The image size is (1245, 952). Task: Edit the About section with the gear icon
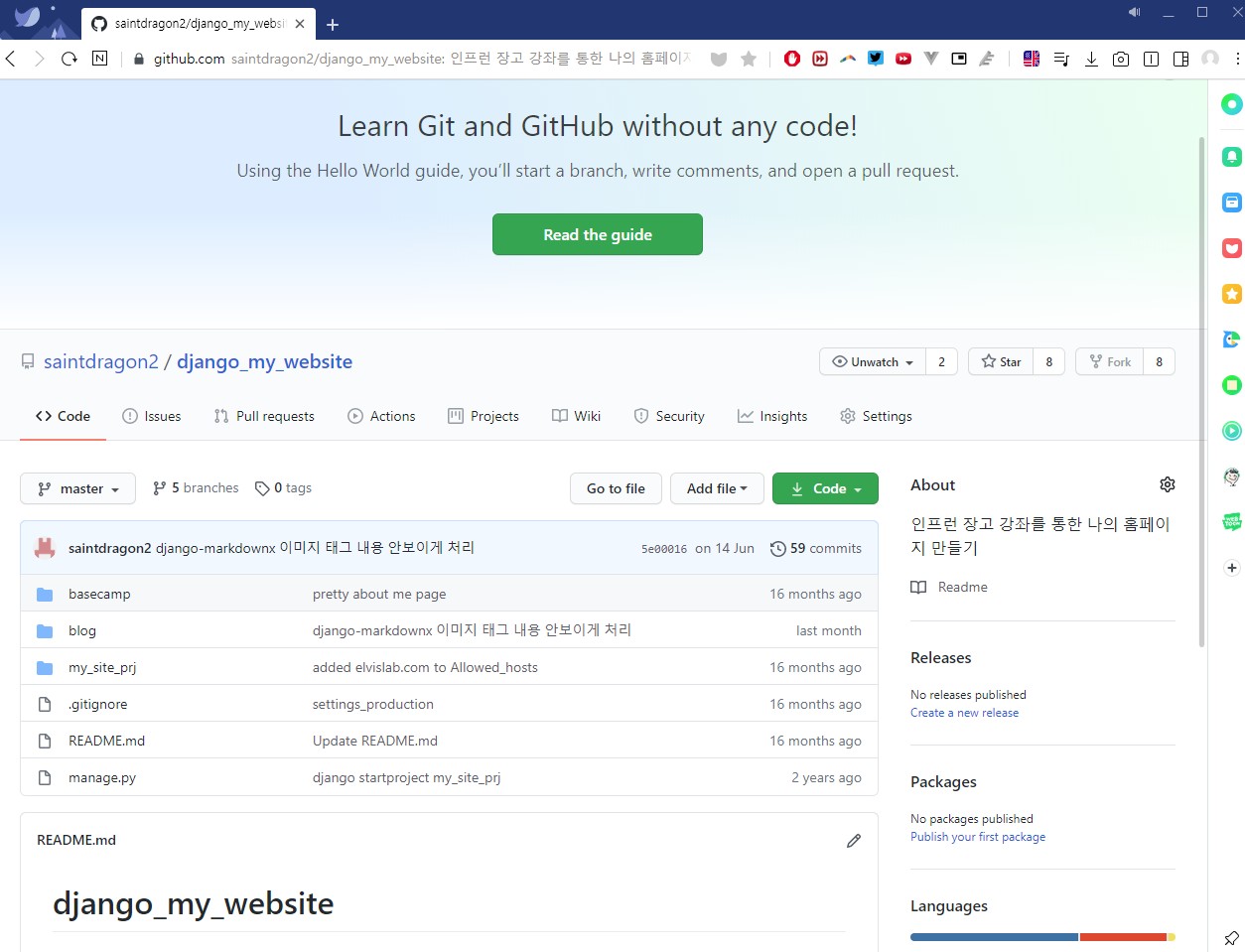pyautogui.click(x=1168, y=484)
